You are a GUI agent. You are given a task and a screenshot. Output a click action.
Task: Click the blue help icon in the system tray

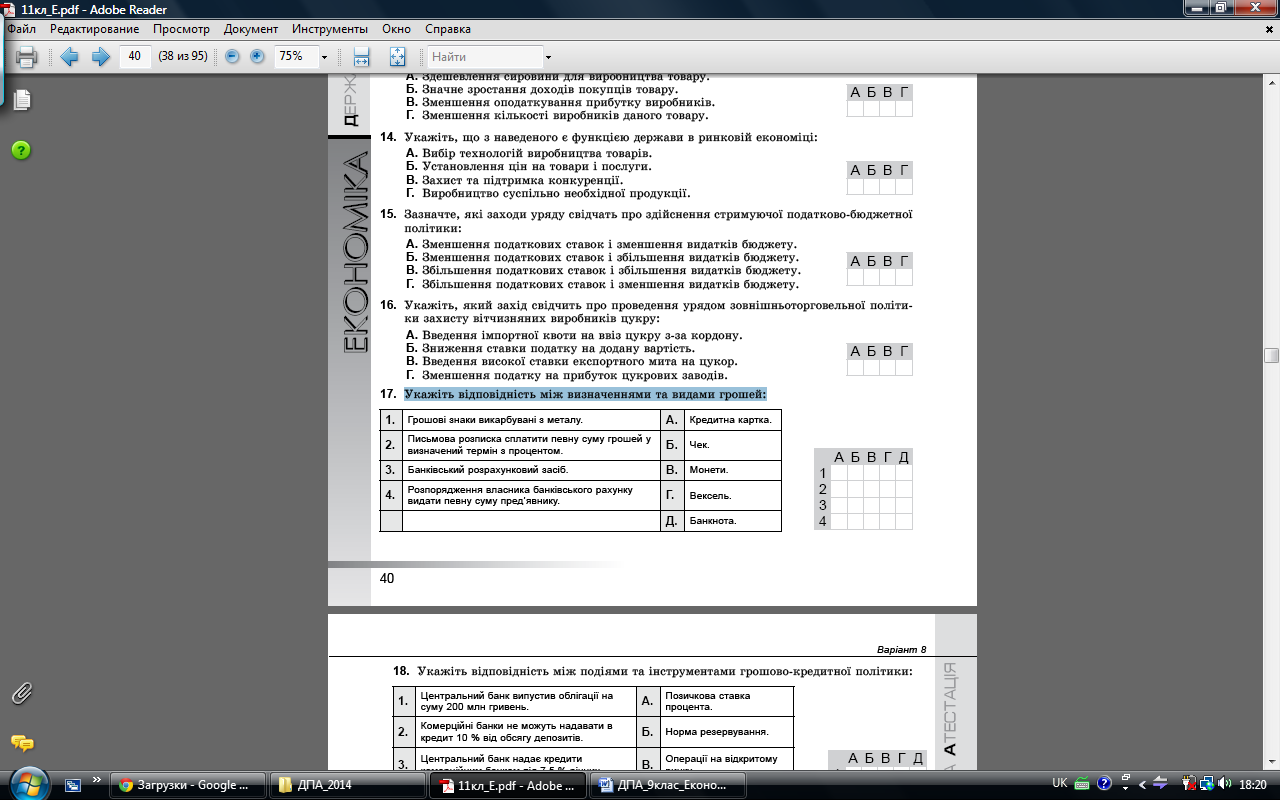[x=1105, y=784]
